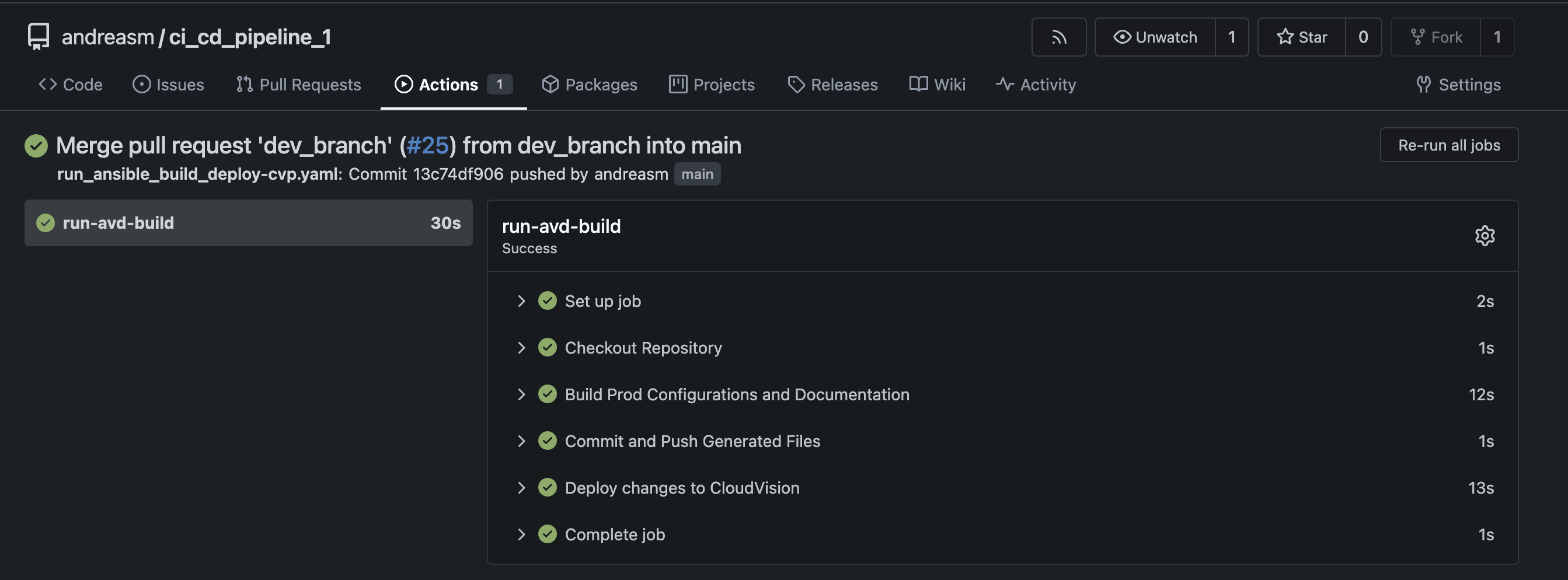Screen dimensions: 1568x580
Task: Open the andreasm owner link
Action: coord(108,37)
